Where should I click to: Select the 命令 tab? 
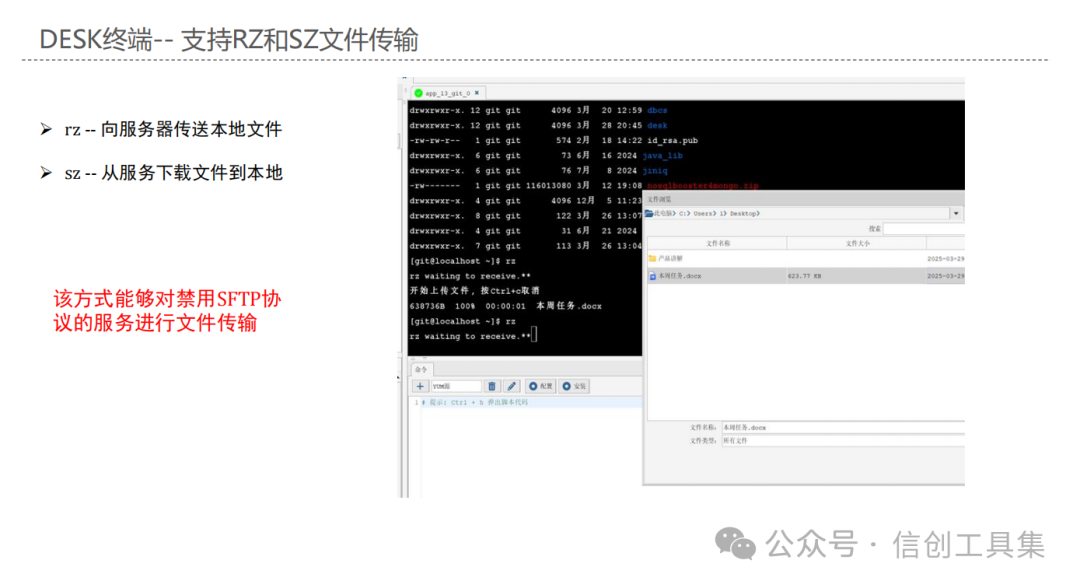pos(421,370)
